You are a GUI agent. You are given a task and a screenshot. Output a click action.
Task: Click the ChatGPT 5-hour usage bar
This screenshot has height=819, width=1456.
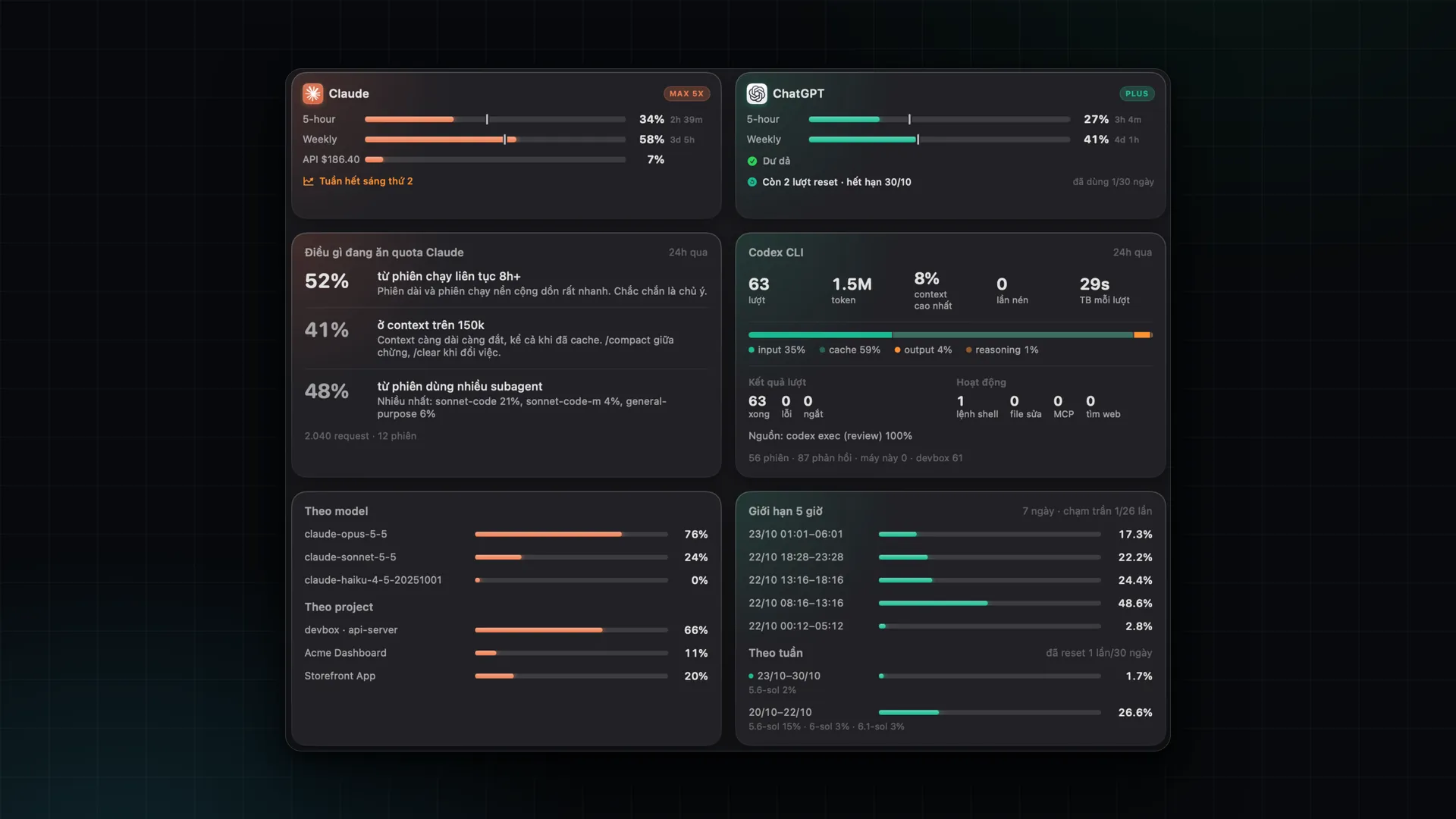tap(940, 119)
